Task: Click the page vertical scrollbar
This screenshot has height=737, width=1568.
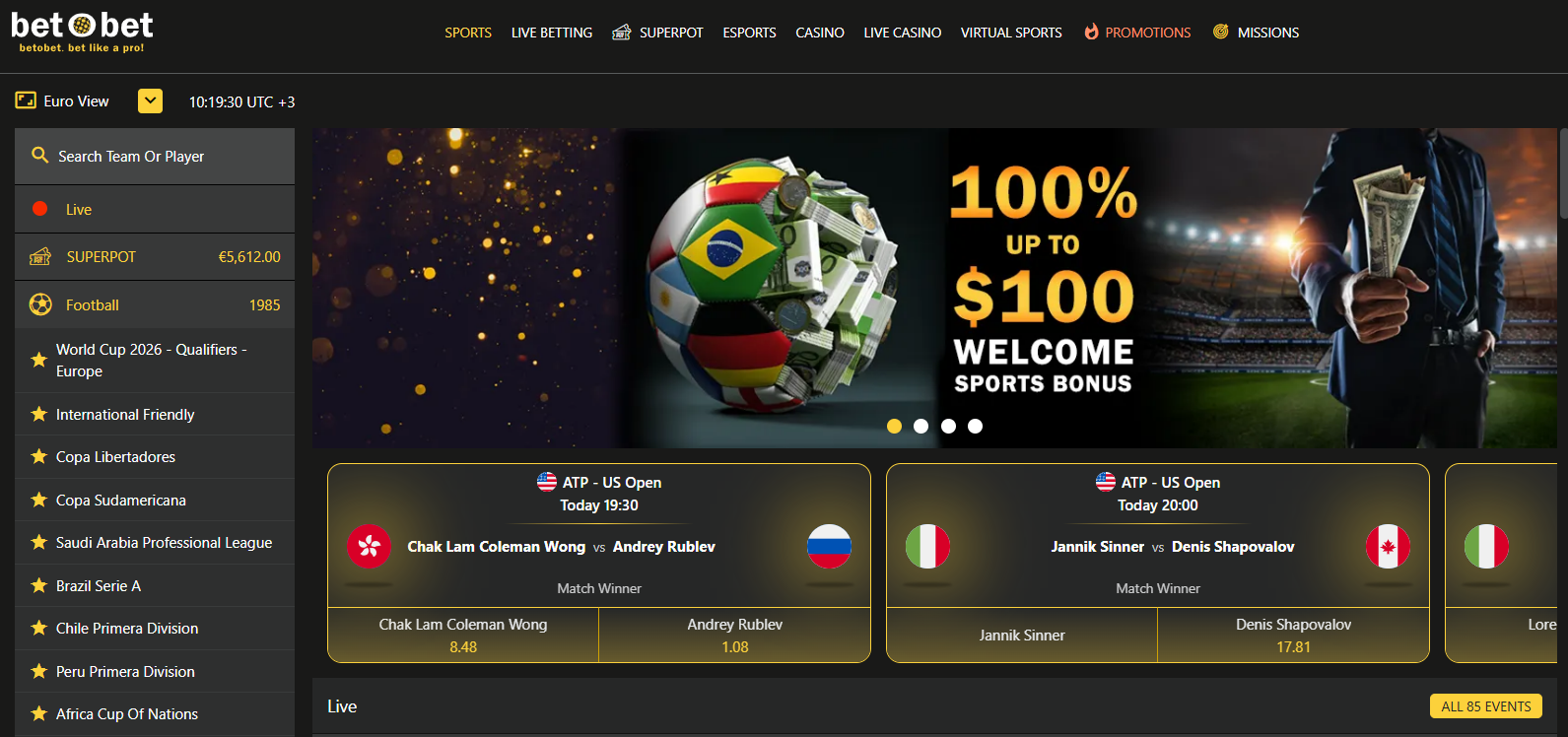Action: 1563,172
